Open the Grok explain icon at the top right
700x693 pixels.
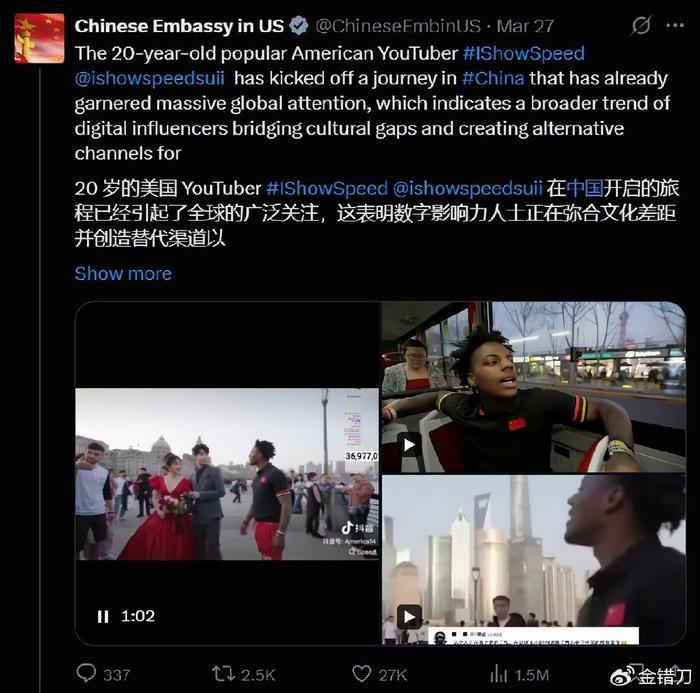pos(641,25)
